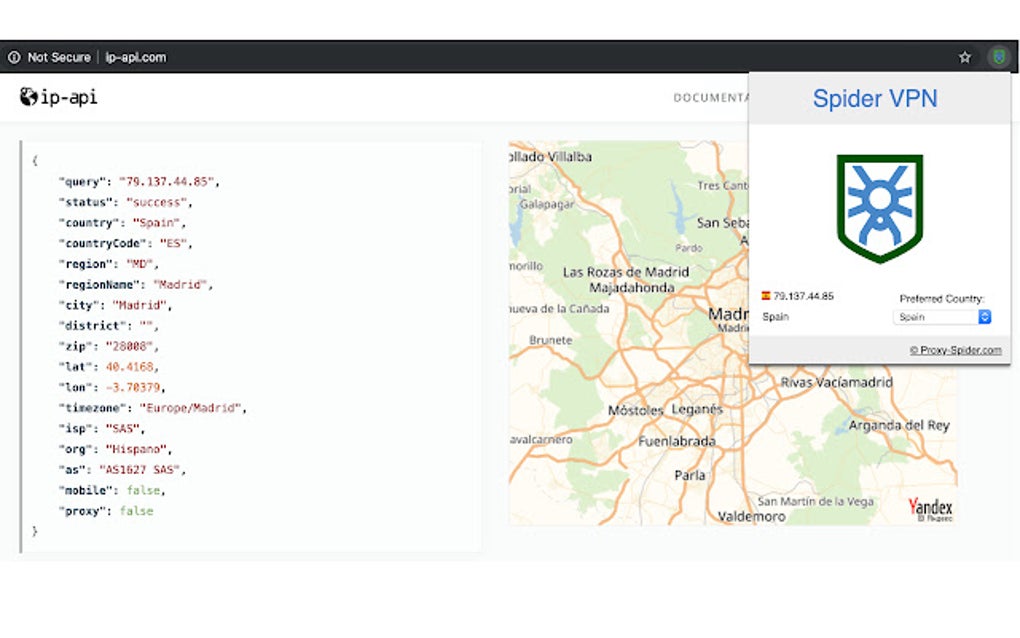Viewport: 1020px width, 638px height.
Task: Click Rivas Vaciamadrid on the map
Action: (x=837, y=382)
